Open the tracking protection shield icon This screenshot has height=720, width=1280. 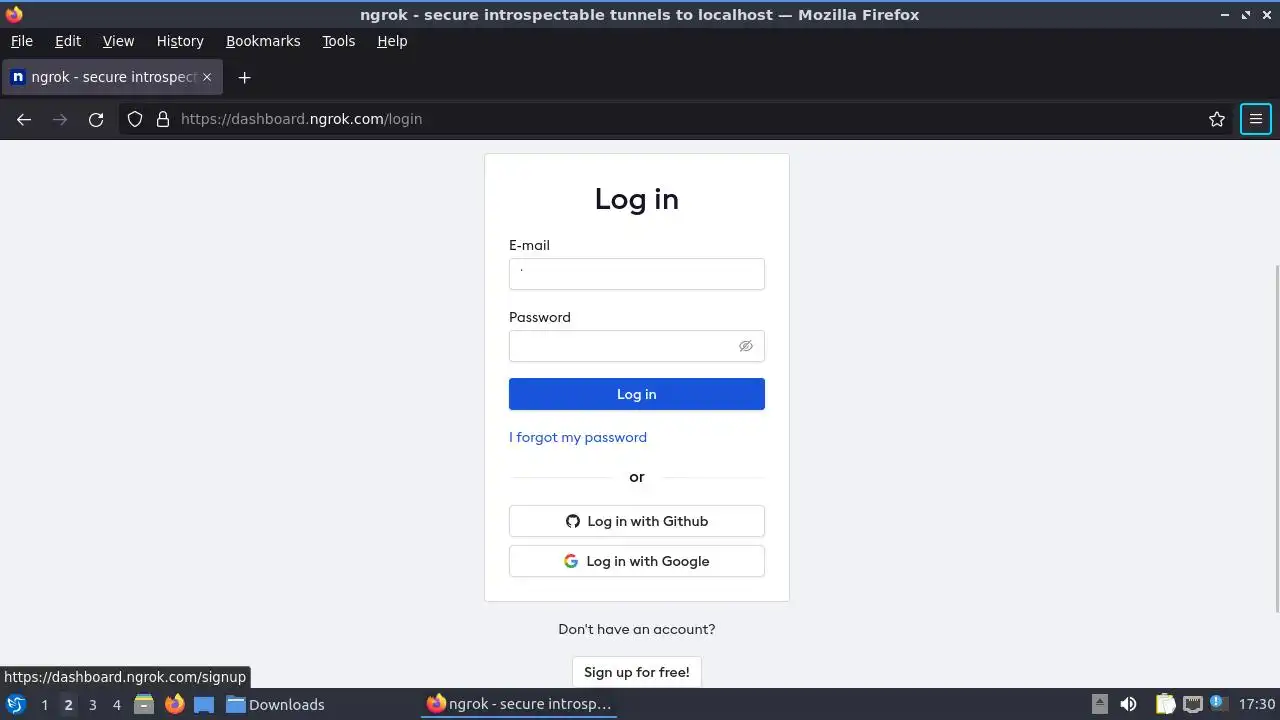(x=135, y=119)
